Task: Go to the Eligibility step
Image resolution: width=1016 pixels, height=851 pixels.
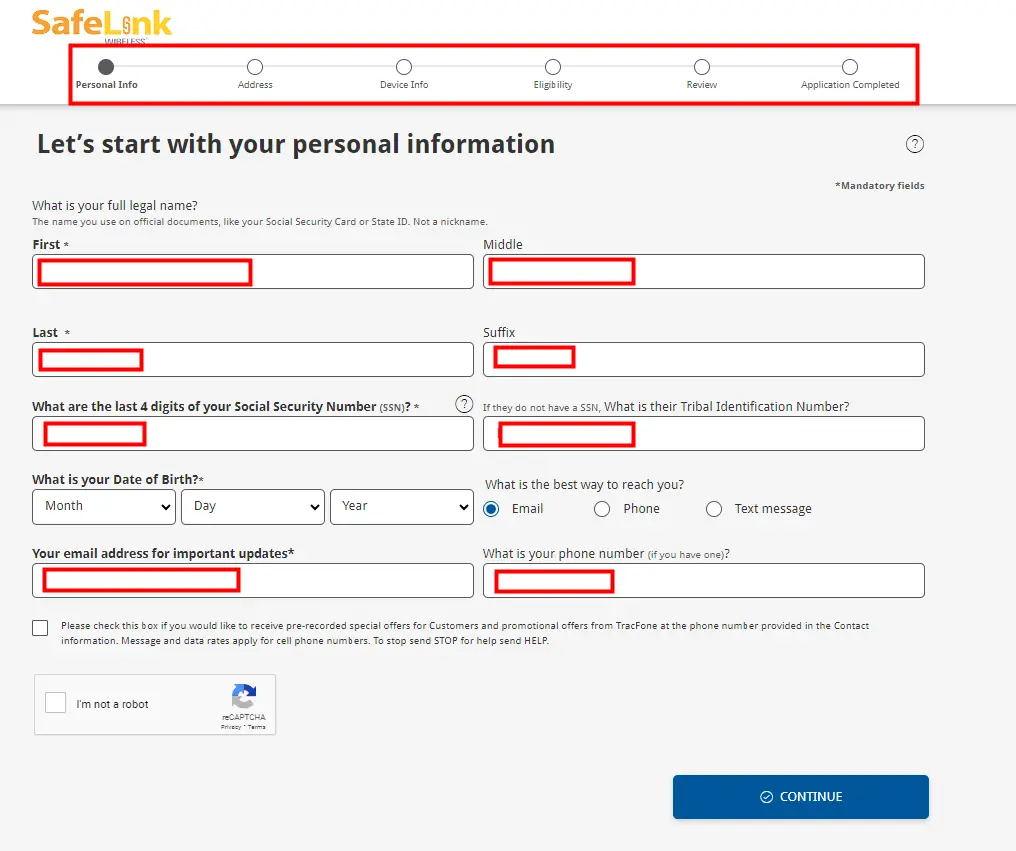Action: click(553, 74)
